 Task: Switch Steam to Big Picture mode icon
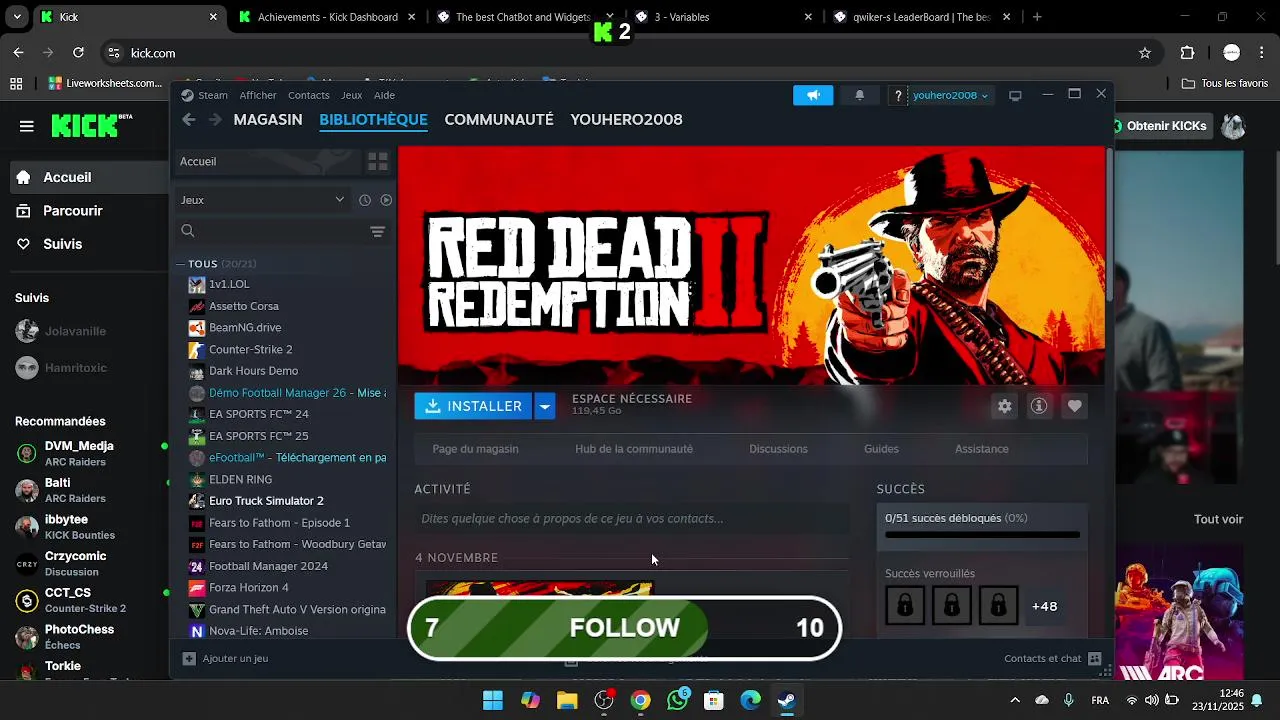point(1015,95)
